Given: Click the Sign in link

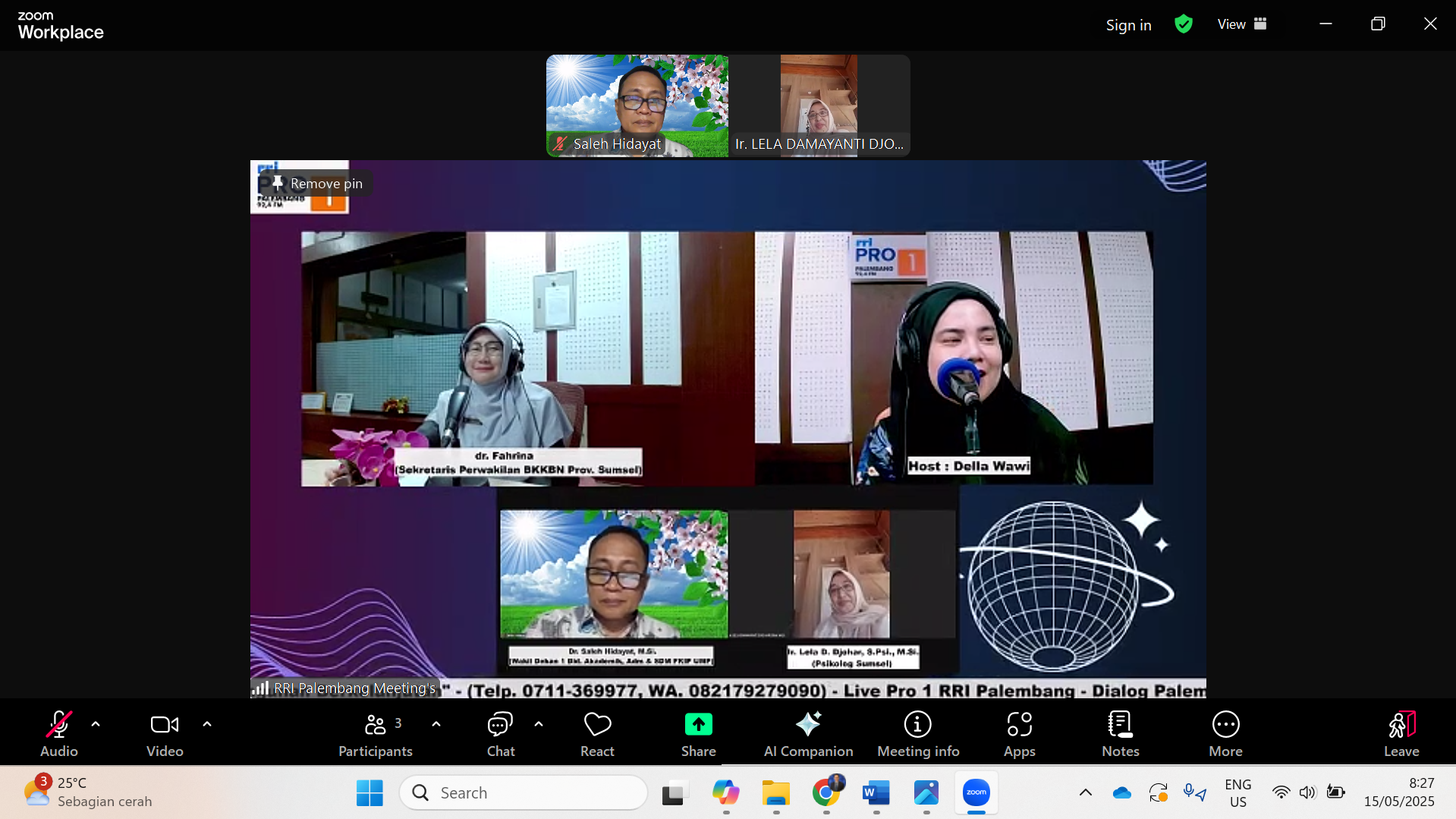Looking at the screenshot, I should click(1128, 25).
